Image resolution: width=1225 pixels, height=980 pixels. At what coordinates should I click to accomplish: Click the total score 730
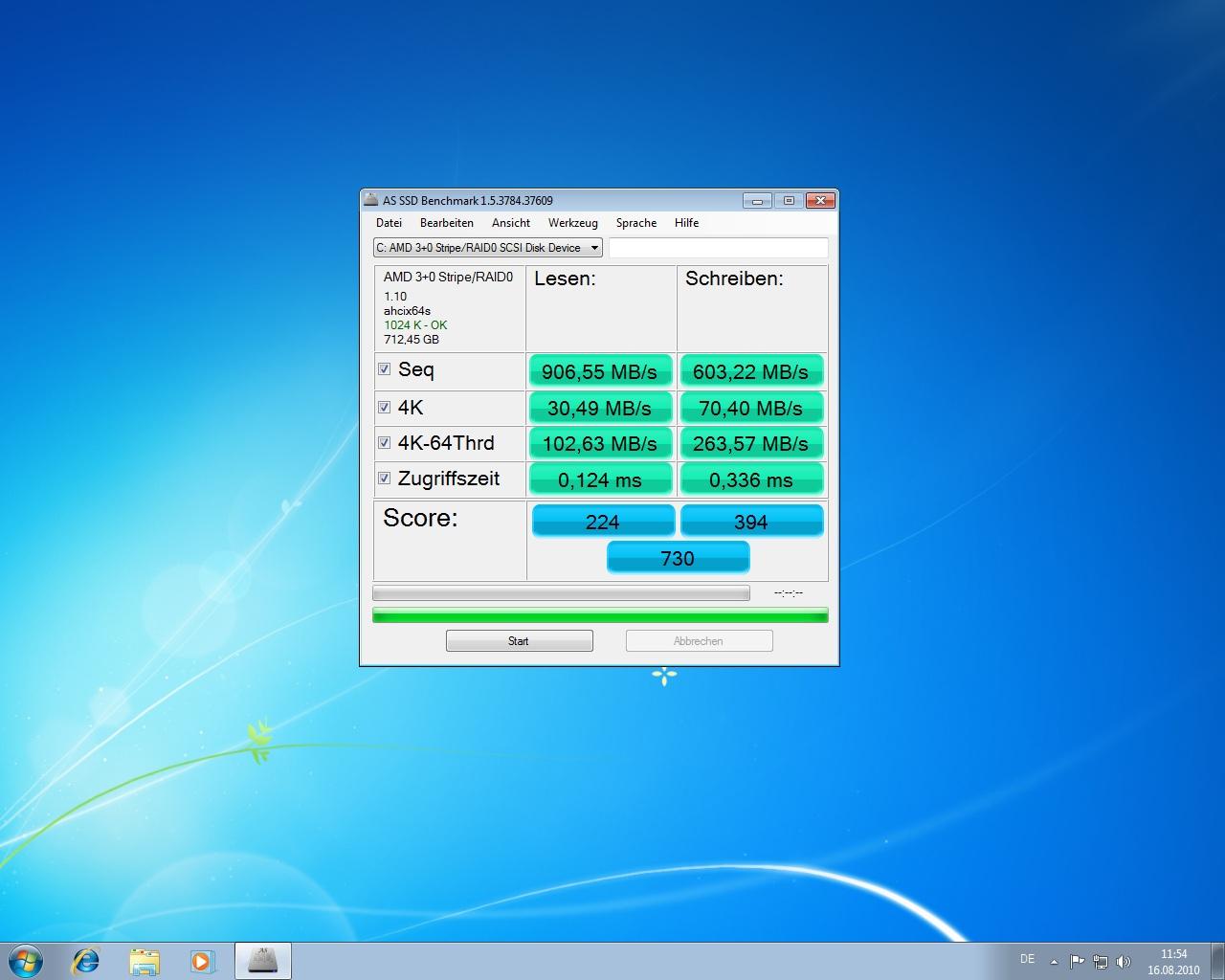coord(678,557)
